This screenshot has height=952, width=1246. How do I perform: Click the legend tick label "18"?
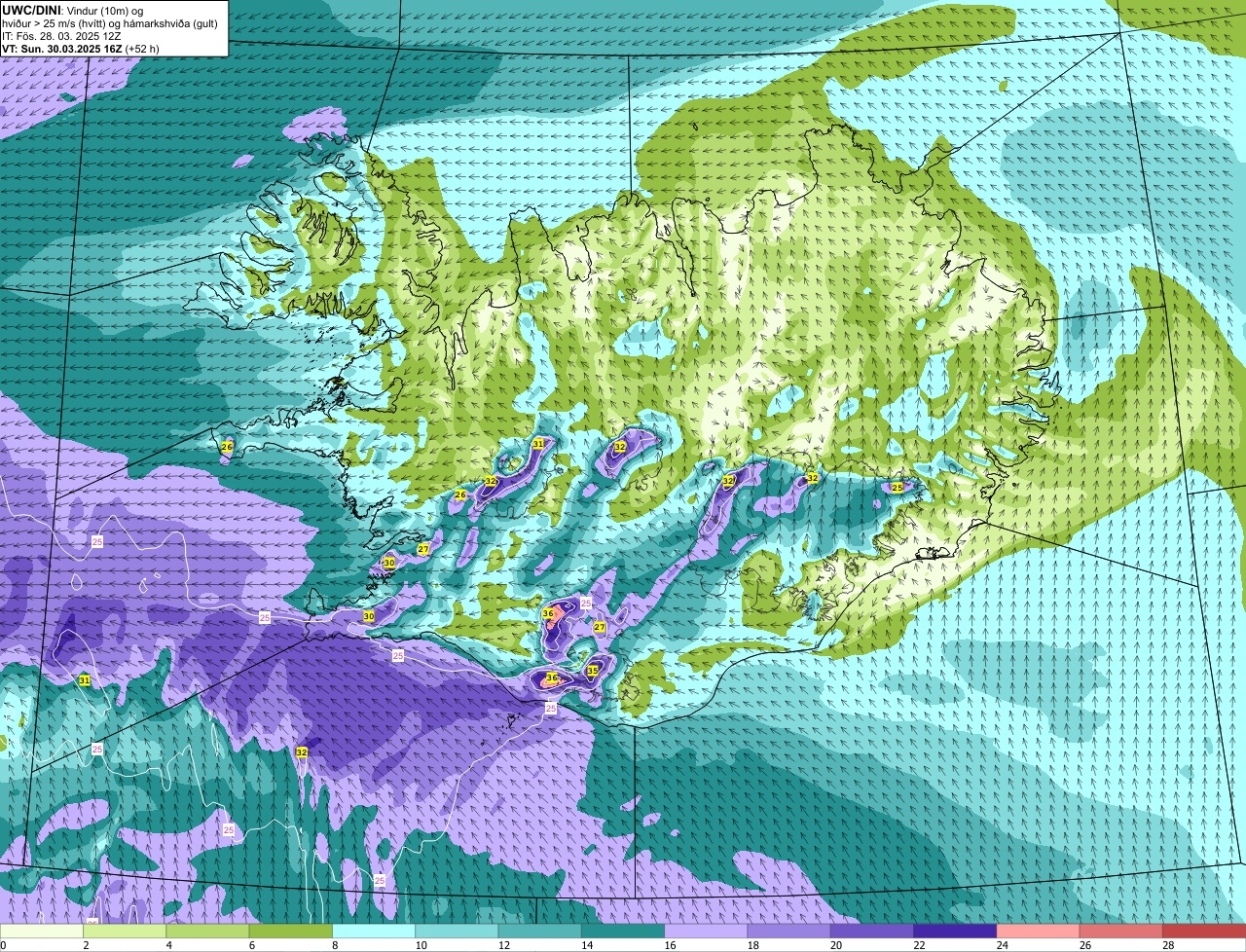tap(752, 945)
